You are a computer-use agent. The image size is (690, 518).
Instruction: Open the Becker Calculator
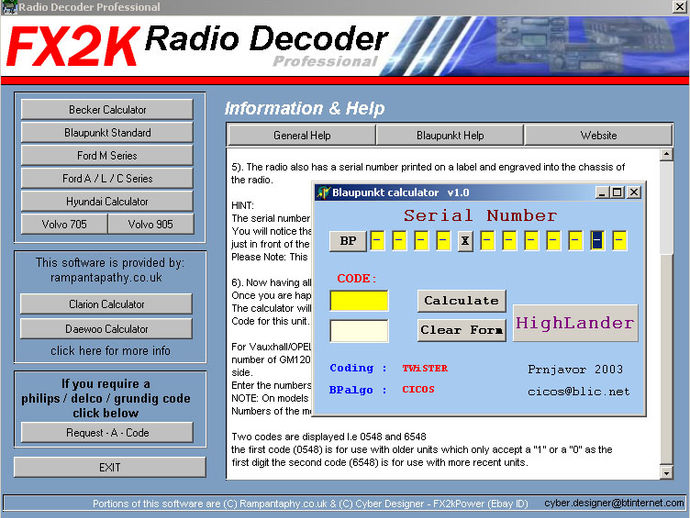coord(107,109)
